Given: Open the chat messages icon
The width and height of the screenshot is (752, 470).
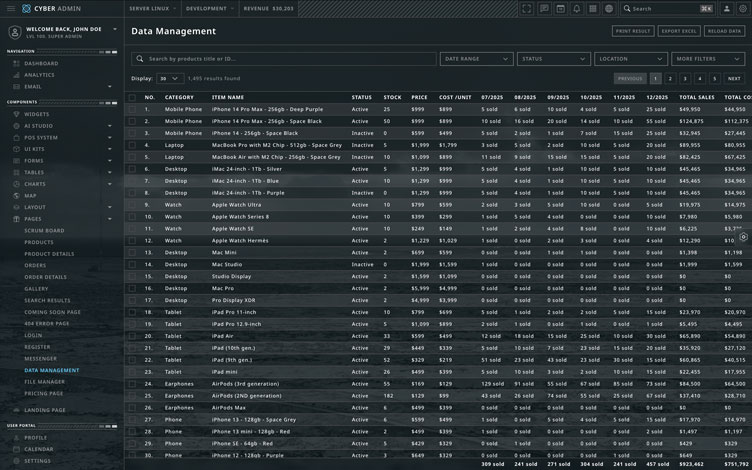Looking at the screenshot, I should point(544,8).
